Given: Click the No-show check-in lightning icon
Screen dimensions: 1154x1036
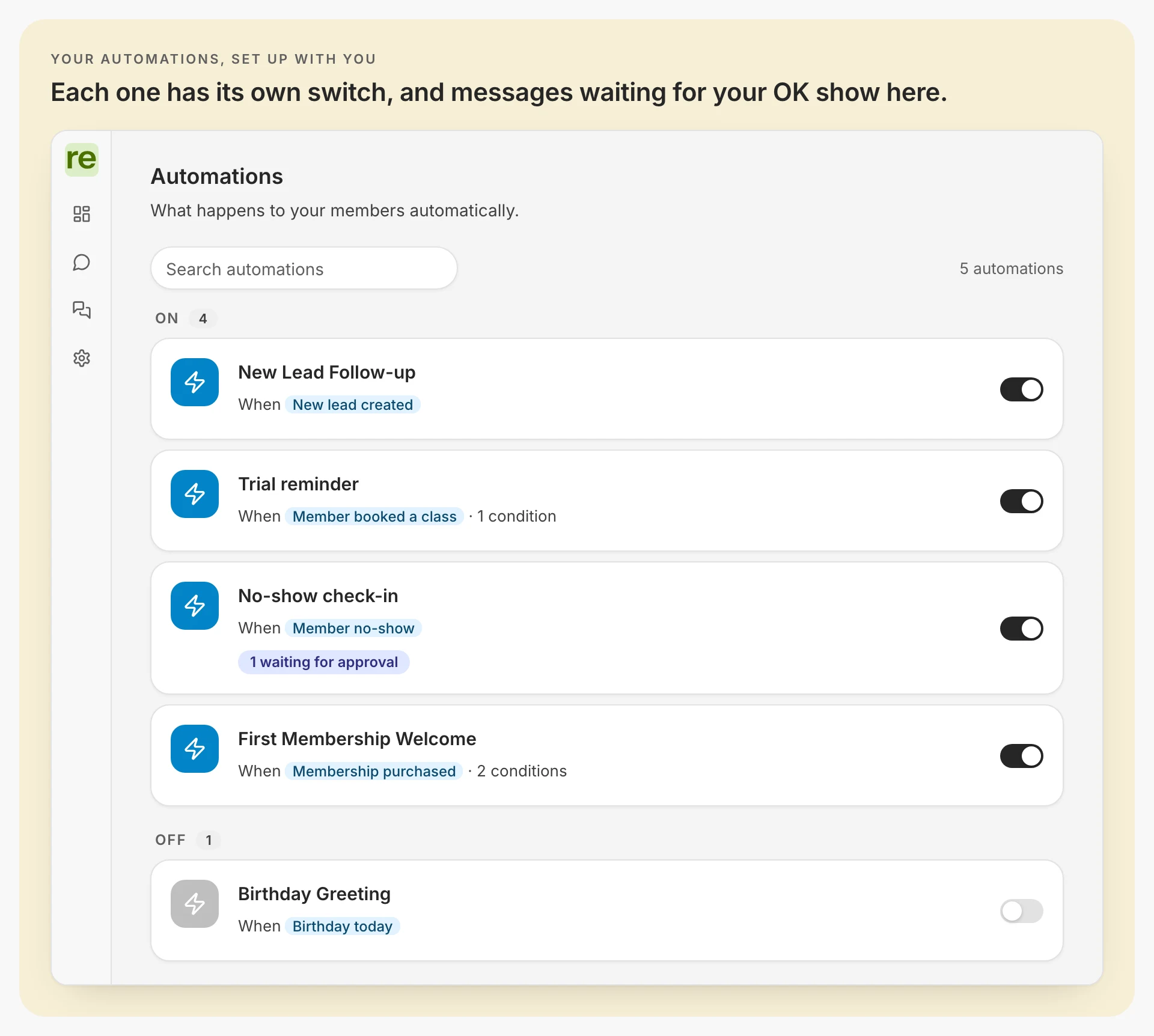Looking at the screenshot, I should click(195, 606).
